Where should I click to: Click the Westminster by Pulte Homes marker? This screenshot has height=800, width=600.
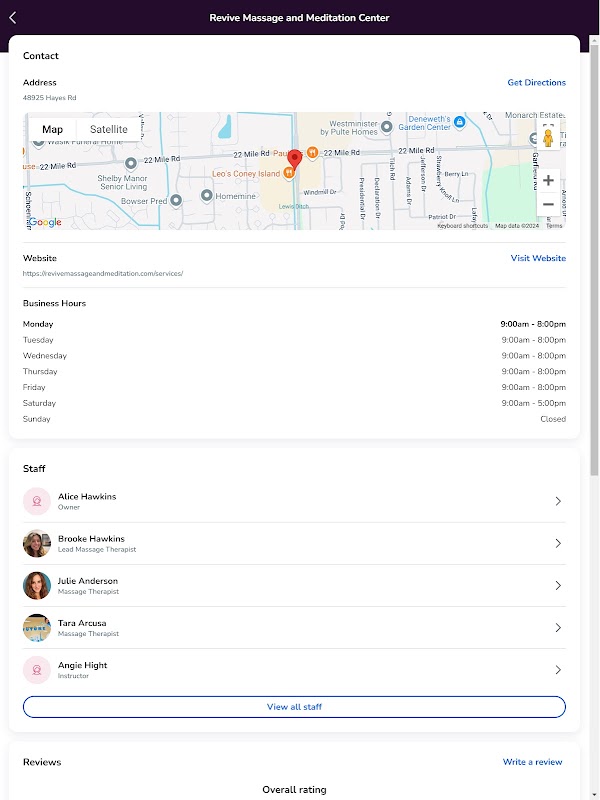pos(387,126)
